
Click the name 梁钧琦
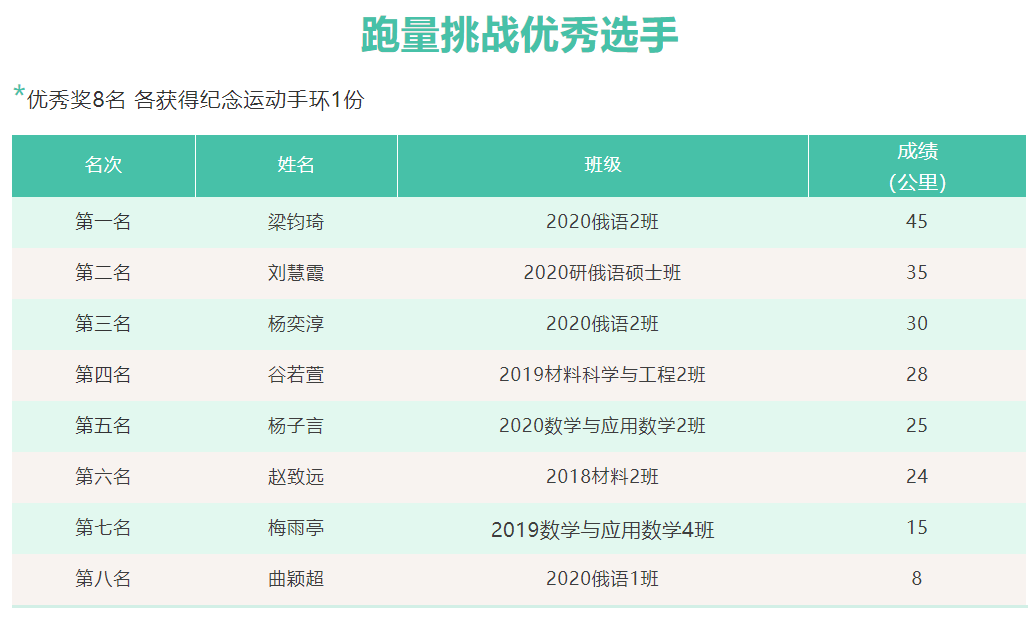pyautogui.click(x=296, y=222)
